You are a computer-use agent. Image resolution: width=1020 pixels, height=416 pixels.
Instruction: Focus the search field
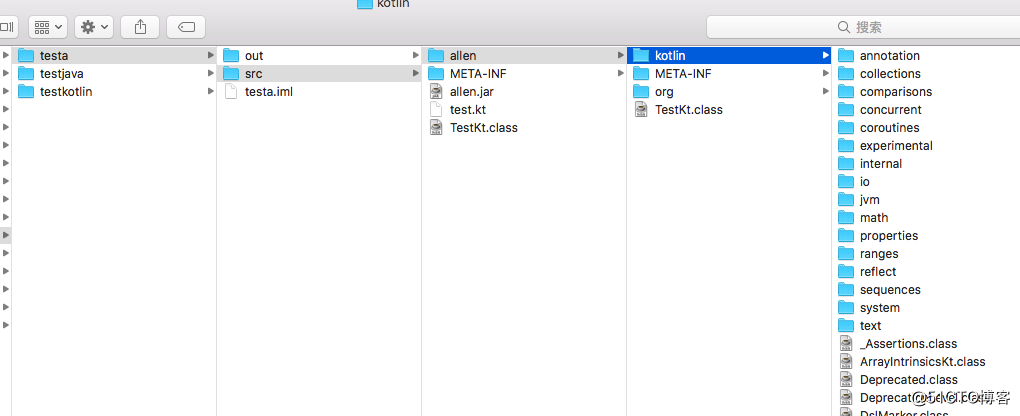(x=863, y=27)
